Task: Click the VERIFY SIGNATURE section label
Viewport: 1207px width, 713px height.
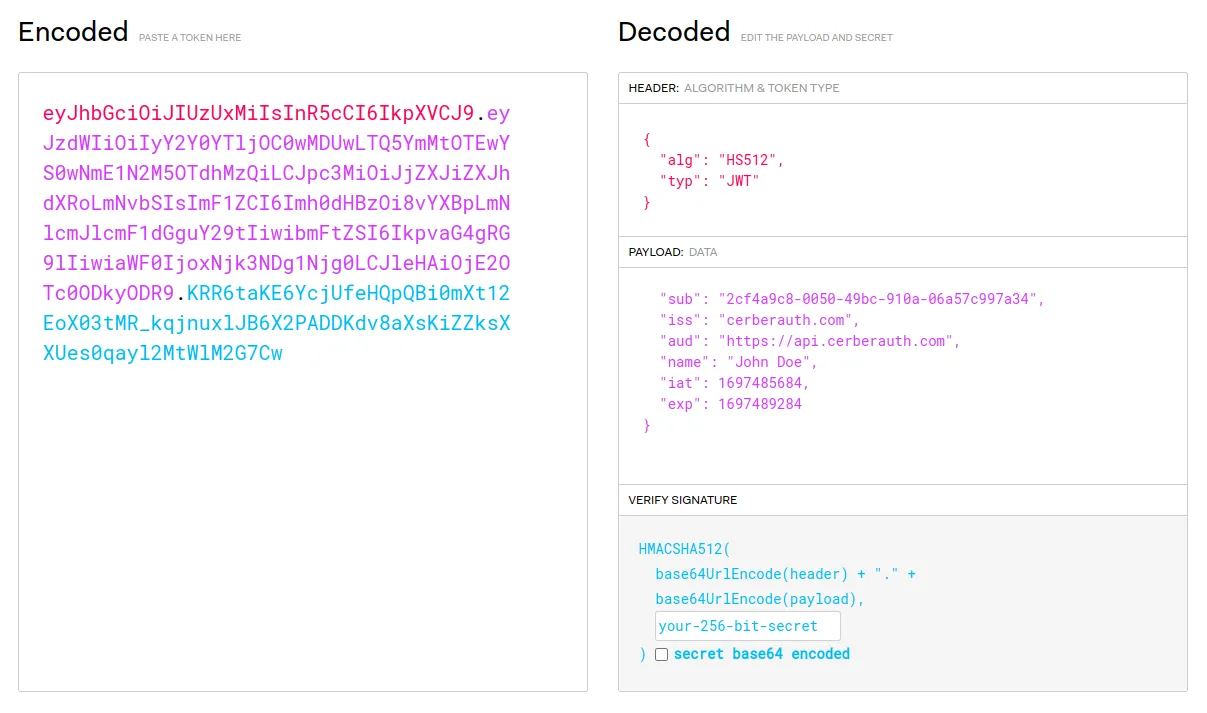Action: coord(683,500)
